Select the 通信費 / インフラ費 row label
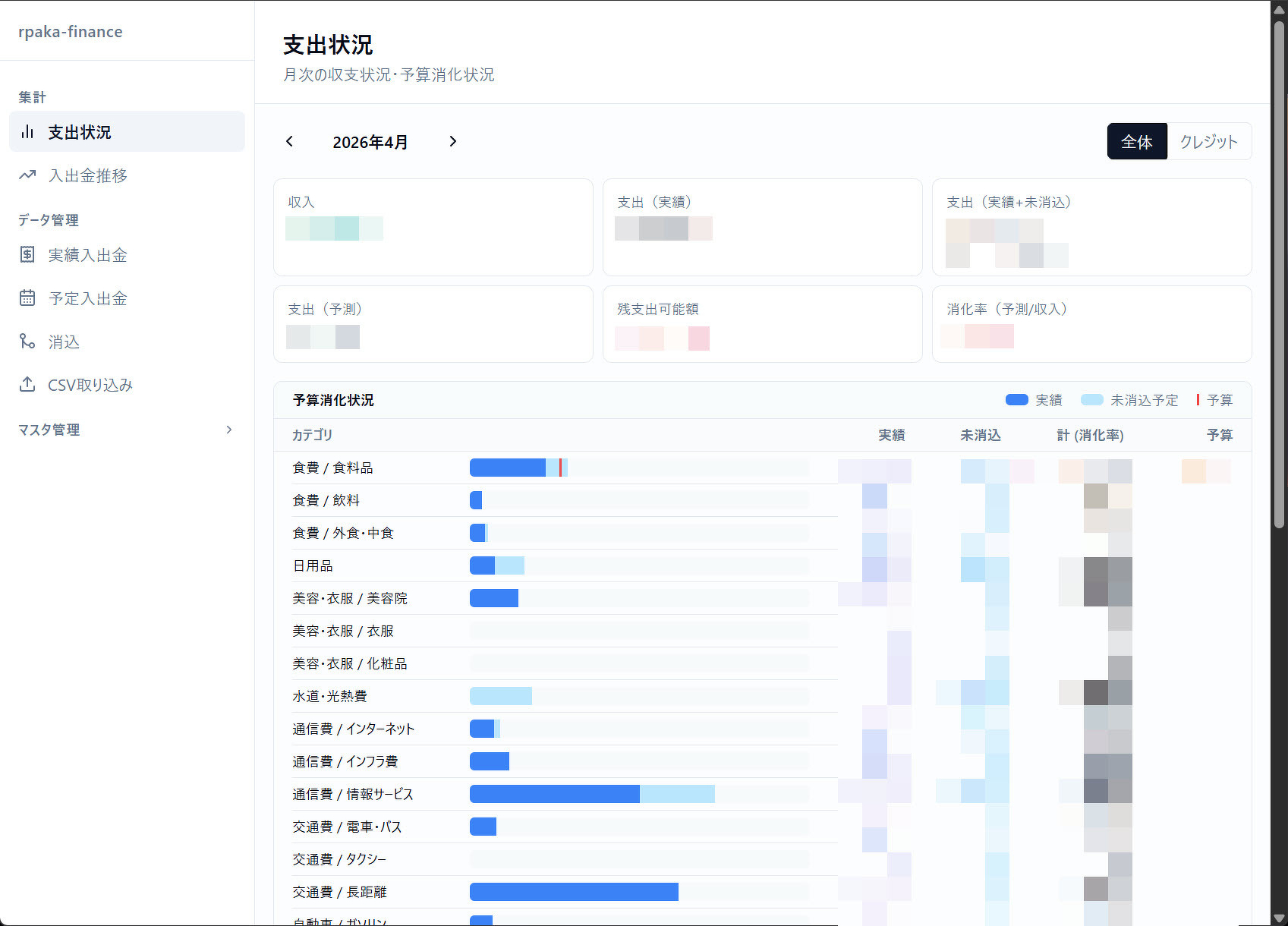Image resolution: width=1288 pixels, height=926 pixels. click(x=345, y=761)
